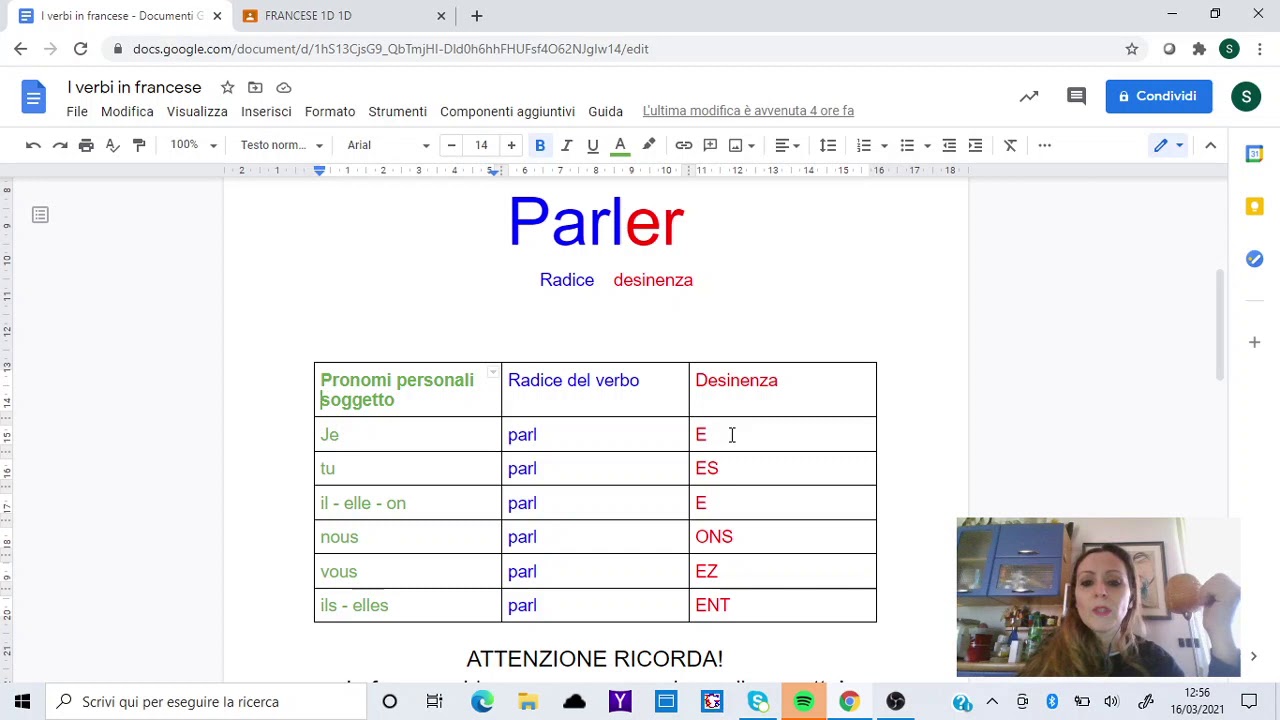1280x720 pixels.
Task: Click the ONS ending cell
Action: pos(782,537)
